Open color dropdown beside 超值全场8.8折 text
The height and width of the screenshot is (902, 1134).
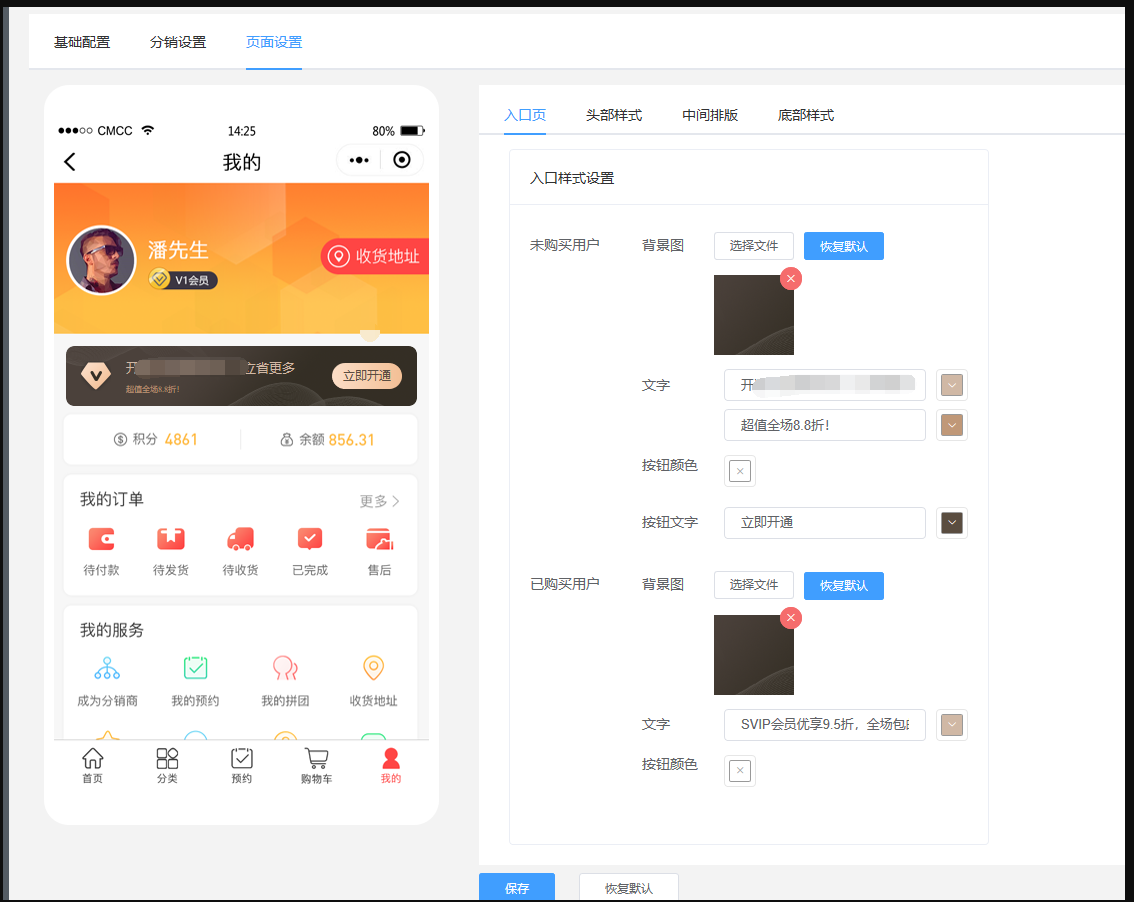pos(952,425)
